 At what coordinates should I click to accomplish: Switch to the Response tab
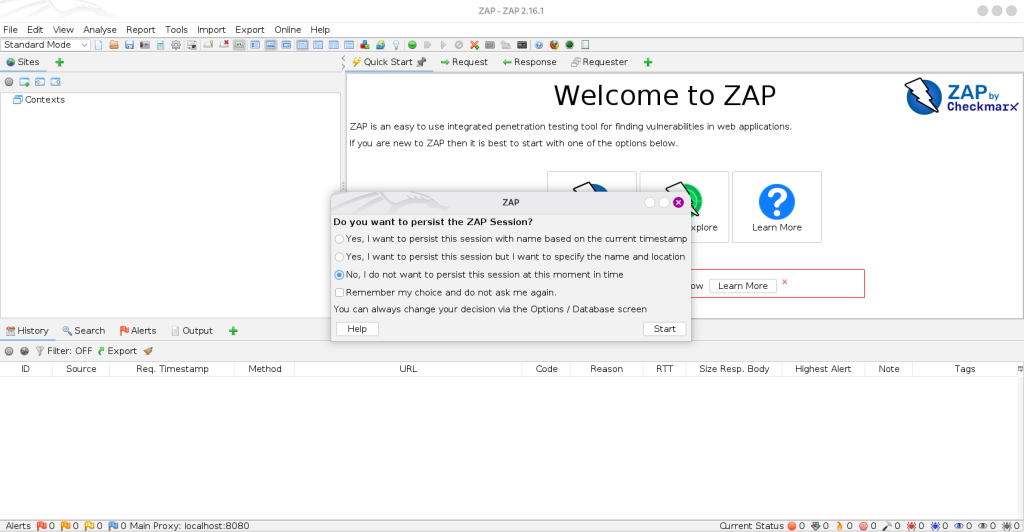(x=529, y=62)
